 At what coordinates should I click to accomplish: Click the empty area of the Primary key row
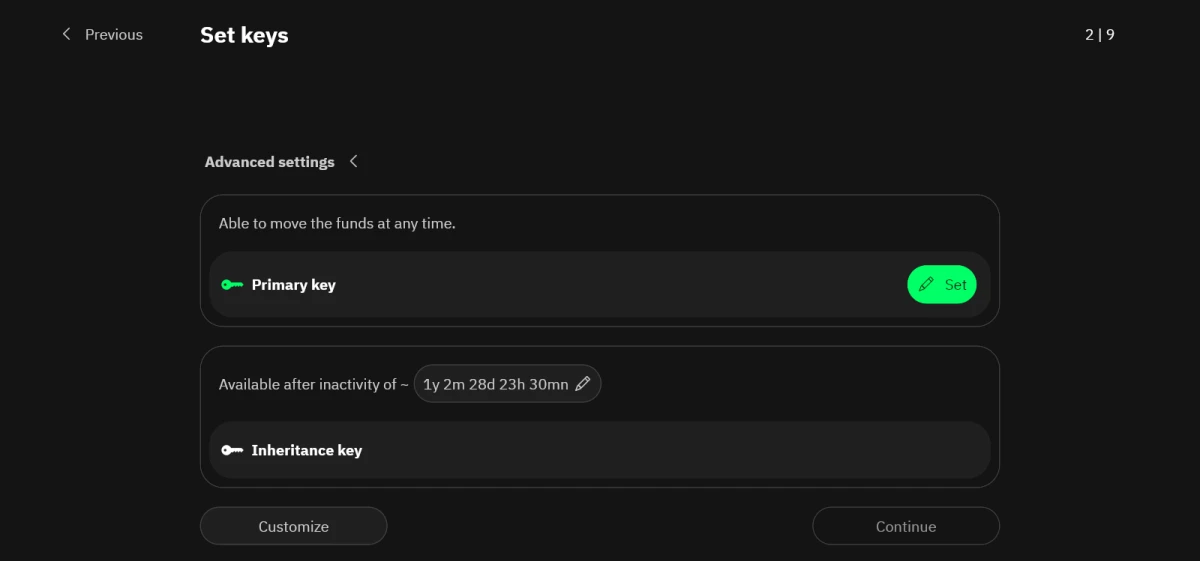(620, 285)
